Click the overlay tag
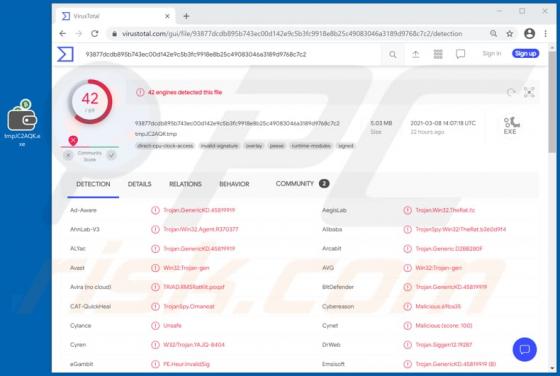 (x=254, y=146)
